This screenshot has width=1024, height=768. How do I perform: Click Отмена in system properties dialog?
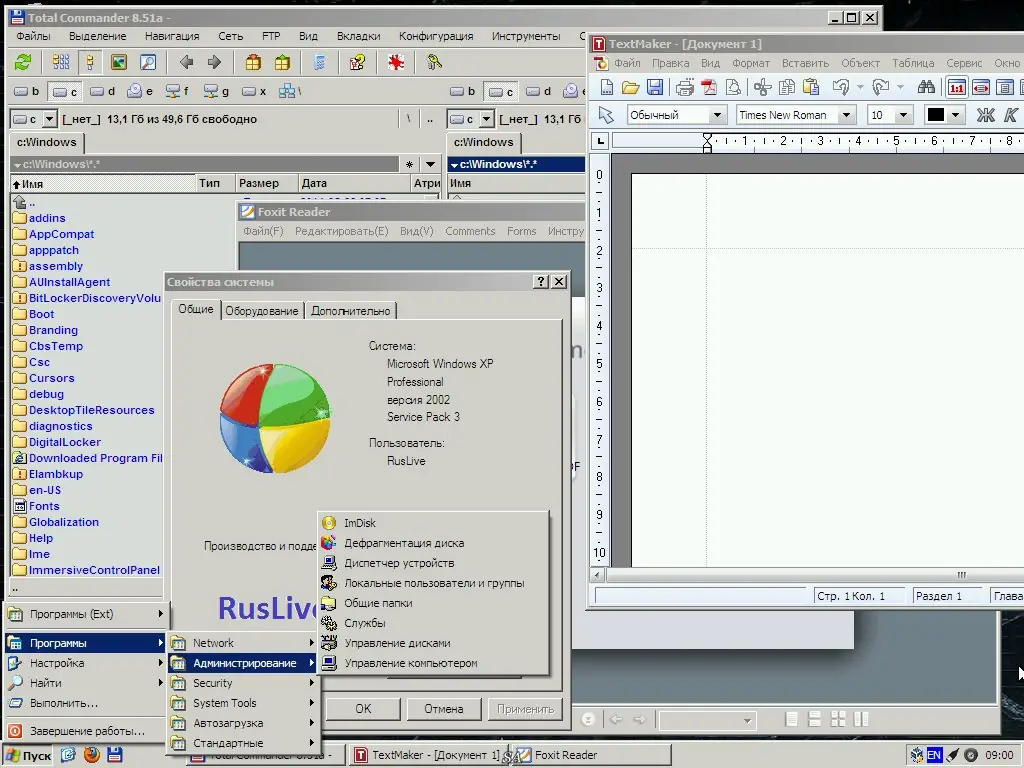click(x=443, y=709)
